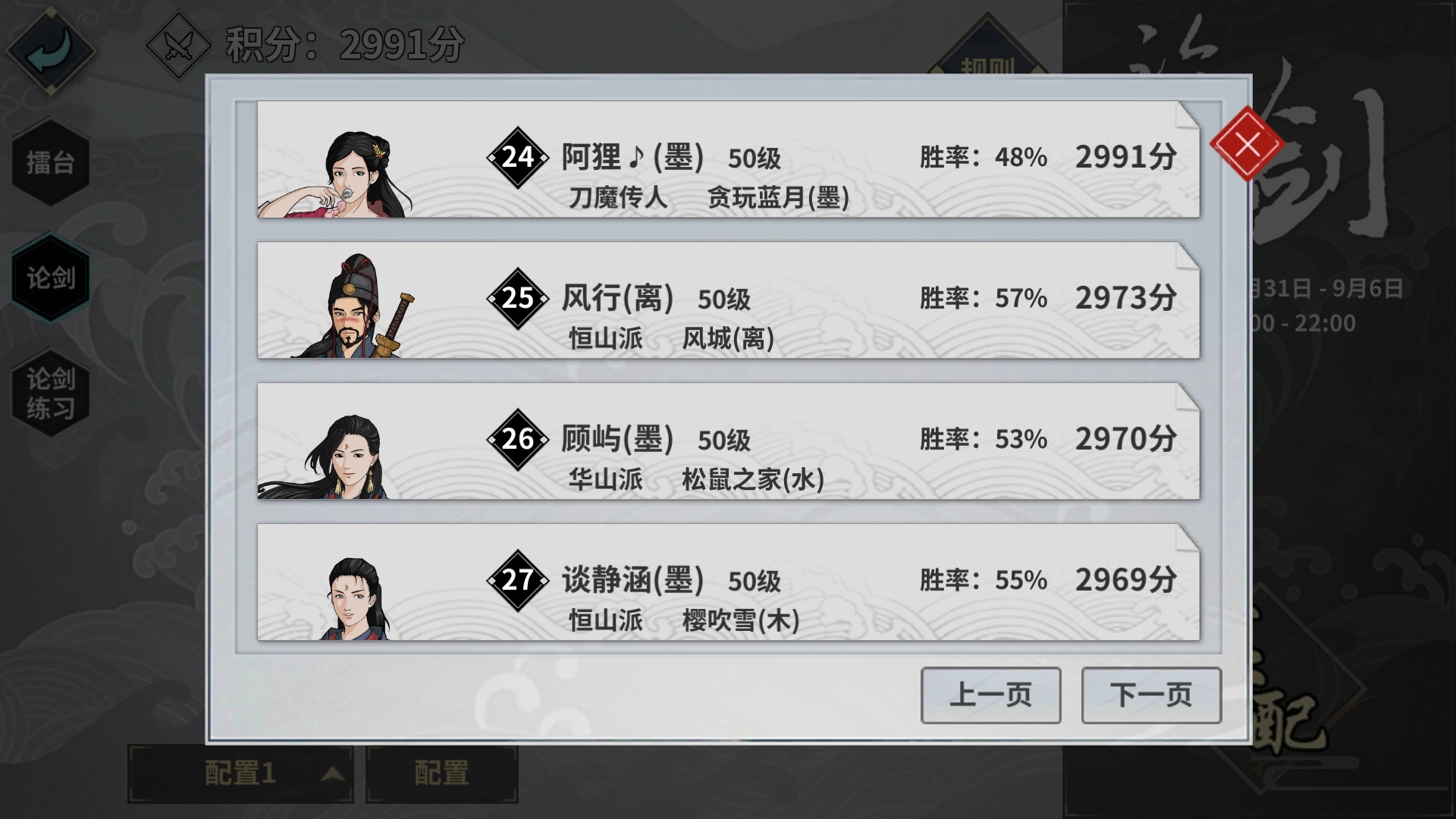The height and width of the screenshot is (819, 1456).
Task: Click the rank 27 diamond badge
Action: 518,581
